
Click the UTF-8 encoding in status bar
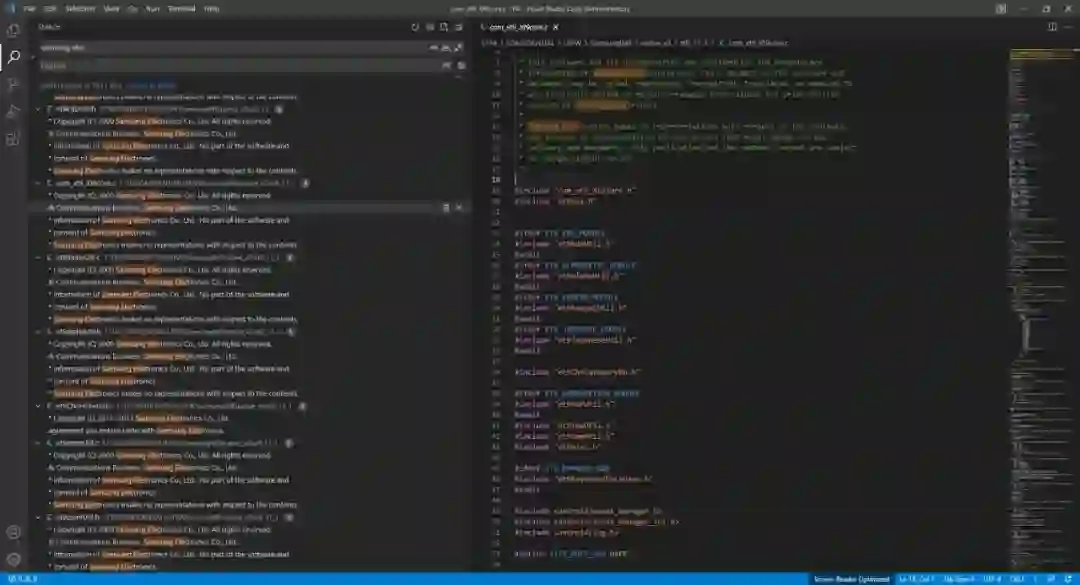(992, 579)
